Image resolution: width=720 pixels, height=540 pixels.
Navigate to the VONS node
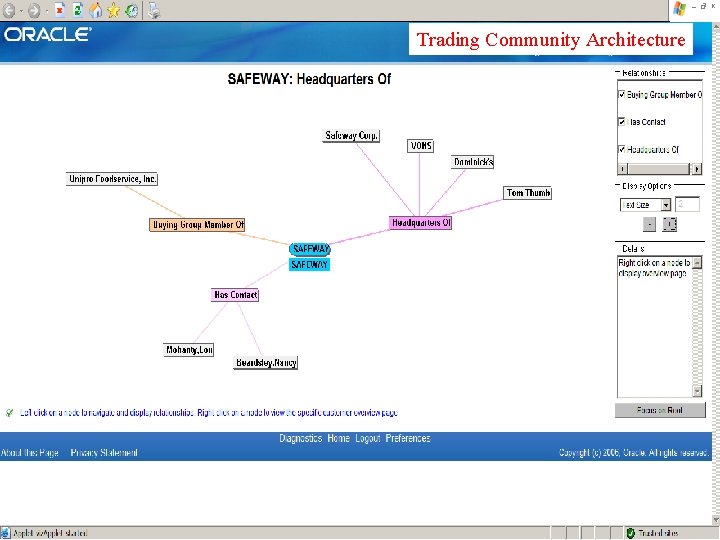coord(421,146)
